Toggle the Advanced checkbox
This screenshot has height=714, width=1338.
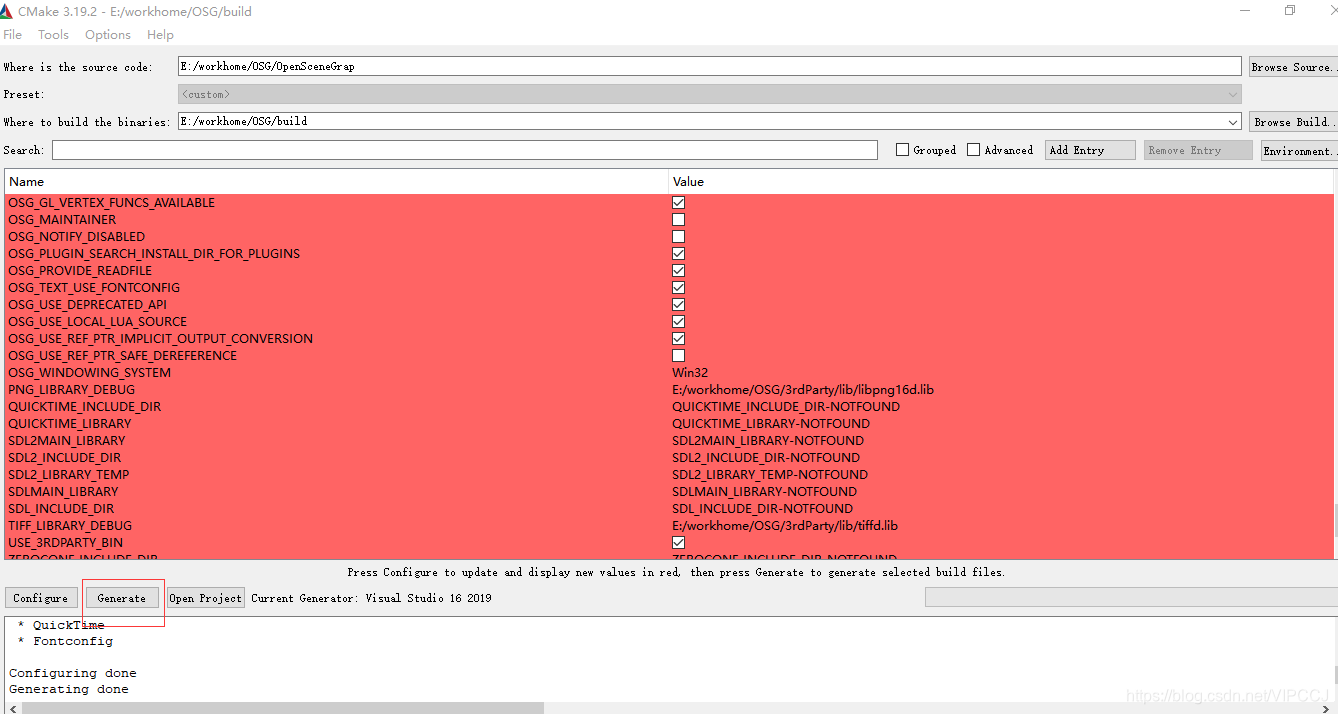pos(975,150)
